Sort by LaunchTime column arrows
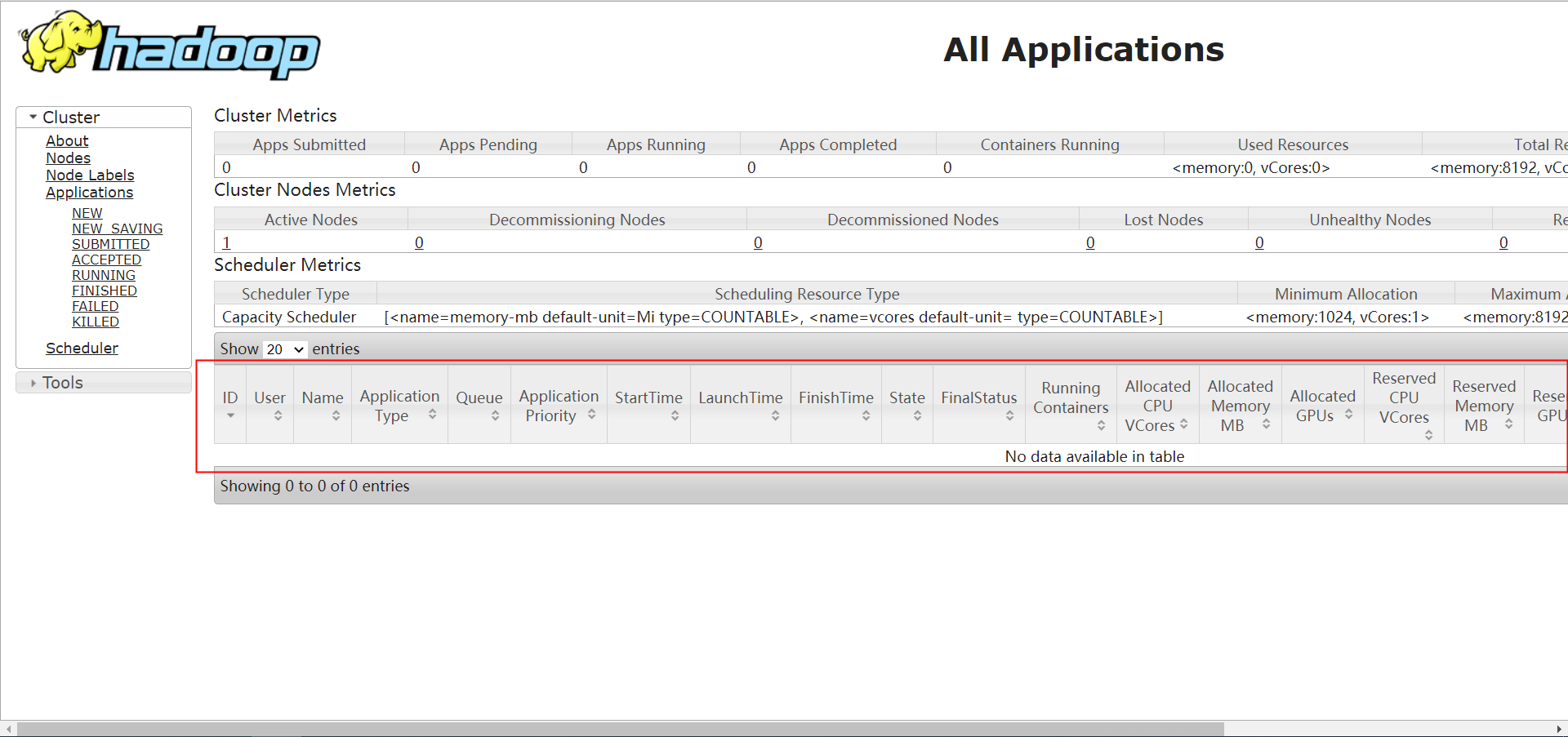Image resolution: width=1568 pixels, height=737 pixels. 775,415
